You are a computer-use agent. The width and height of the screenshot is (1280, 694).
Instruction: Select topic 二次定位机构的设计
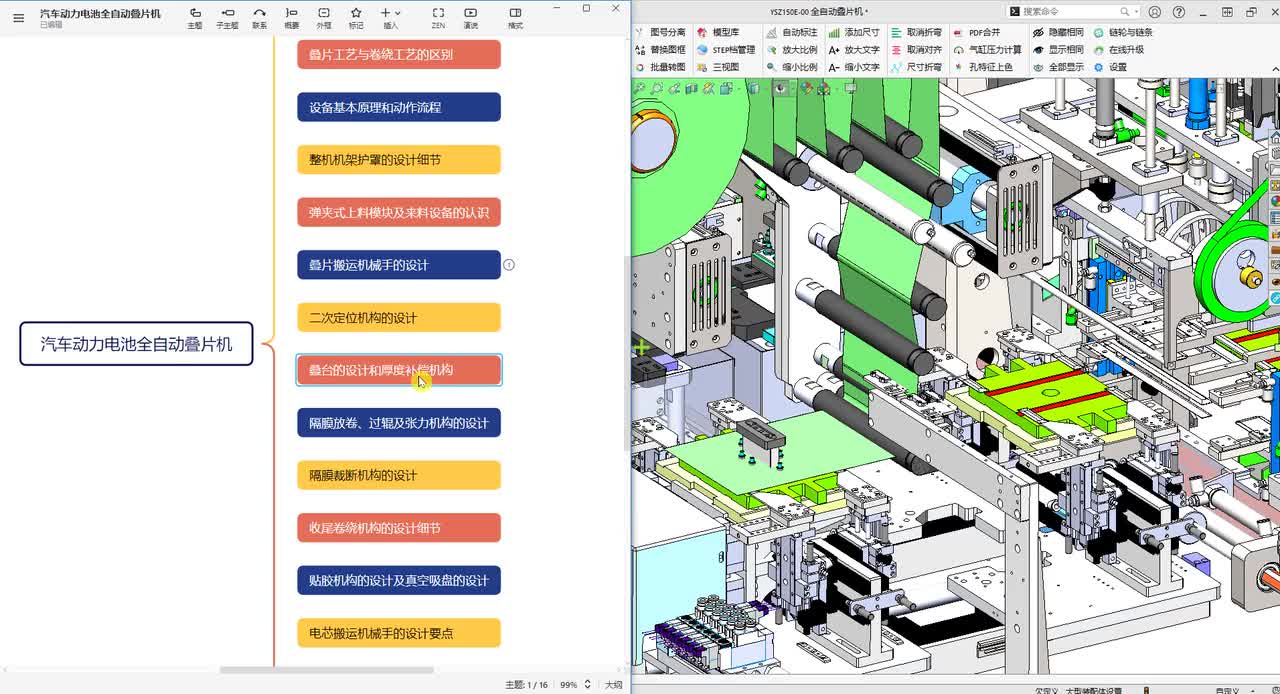tap(399, 318)
